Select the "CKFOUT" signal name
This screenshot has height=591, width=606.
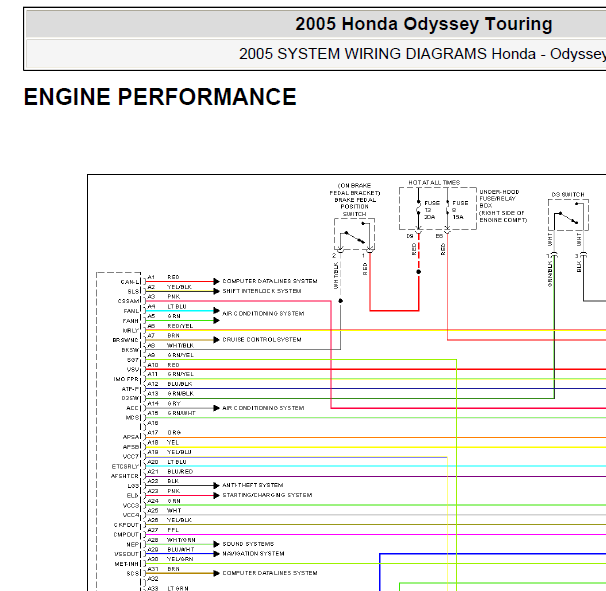tap(126, 525)
